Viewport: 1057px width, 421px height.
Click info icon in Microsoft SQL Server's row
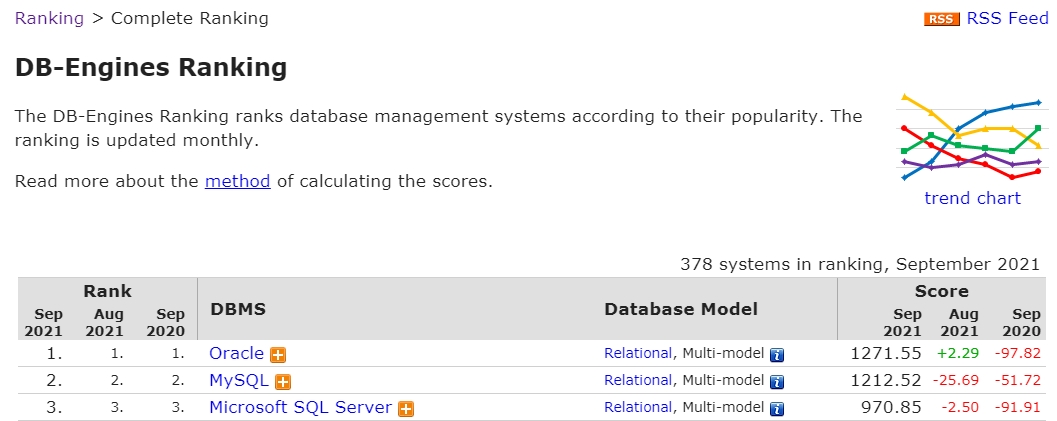(x=777, y=409)
